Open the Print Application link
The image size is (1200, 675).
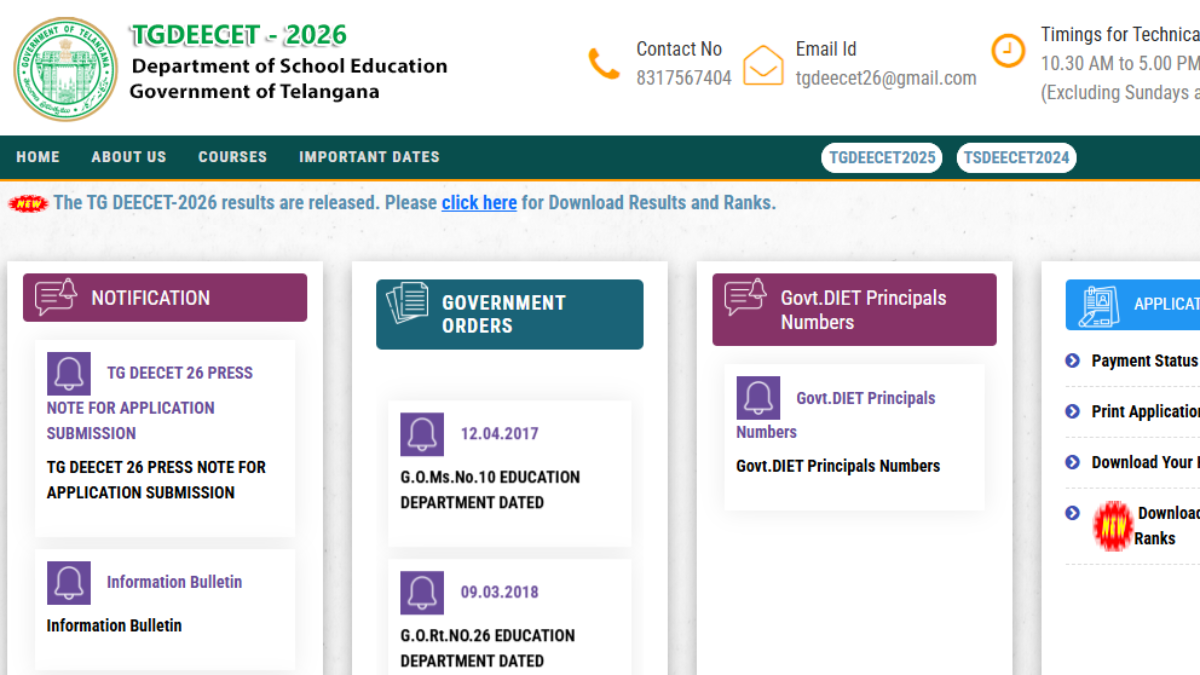tap(1146, 411)
